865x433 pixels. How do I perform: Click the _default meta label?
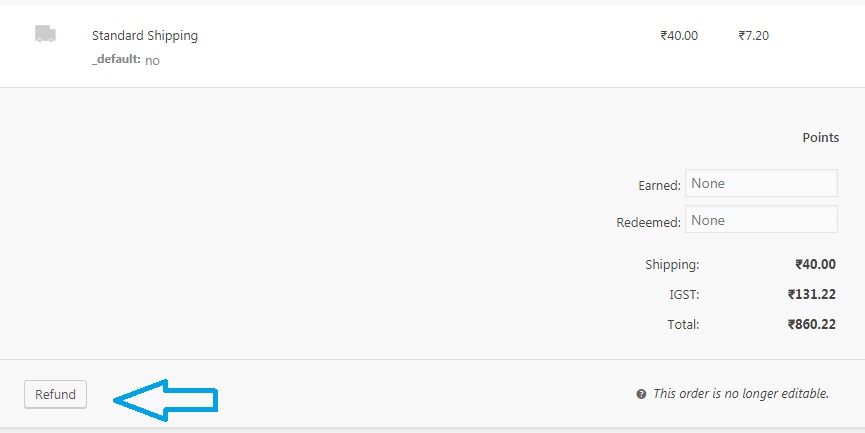click(116, 59)
